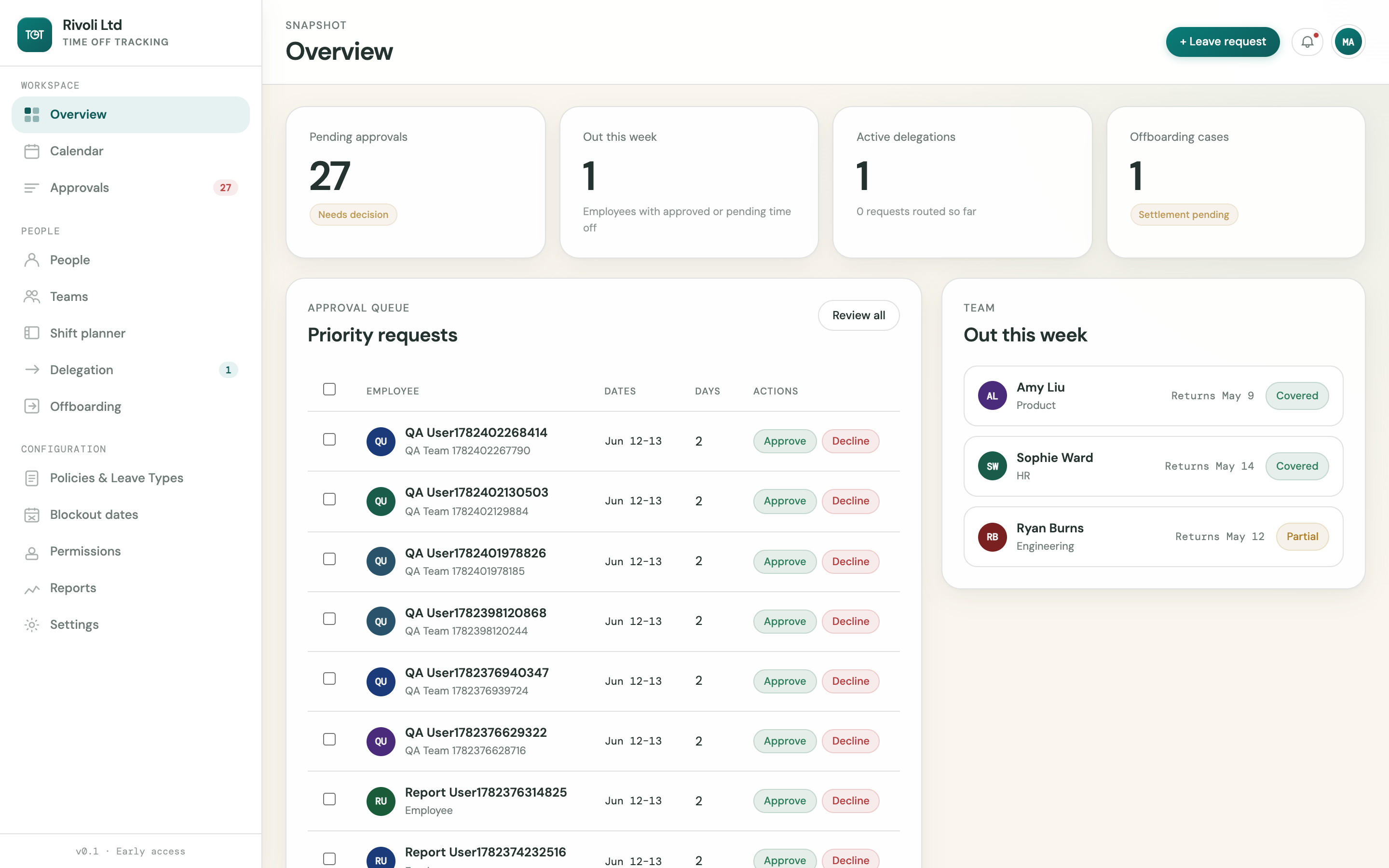Open Approvals in sidebar

[x=131, y=188]
